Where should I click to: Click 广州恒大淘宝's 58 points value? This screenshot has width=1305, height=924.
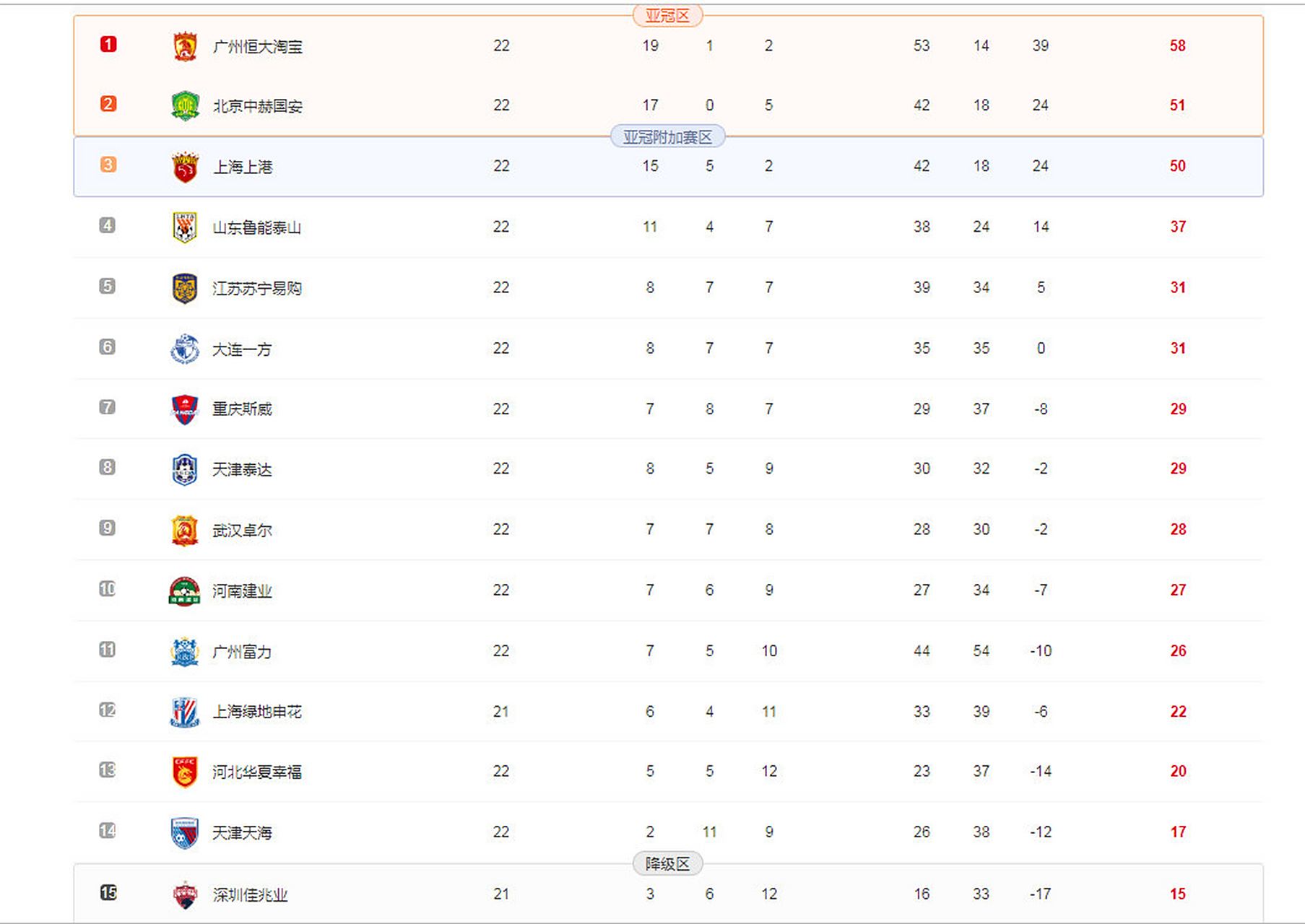pyautogui.click(x=1177, y=45)
